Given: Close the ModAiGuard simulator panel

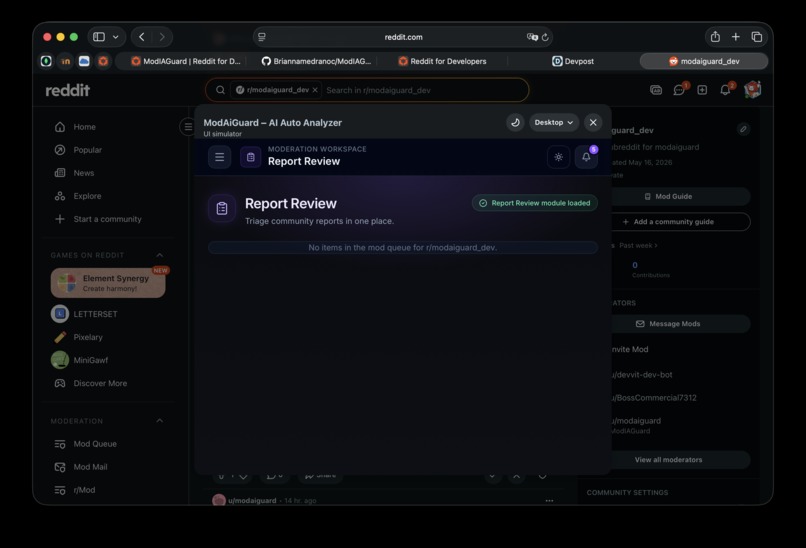Looking at the screenshot, I should point(593,122).
